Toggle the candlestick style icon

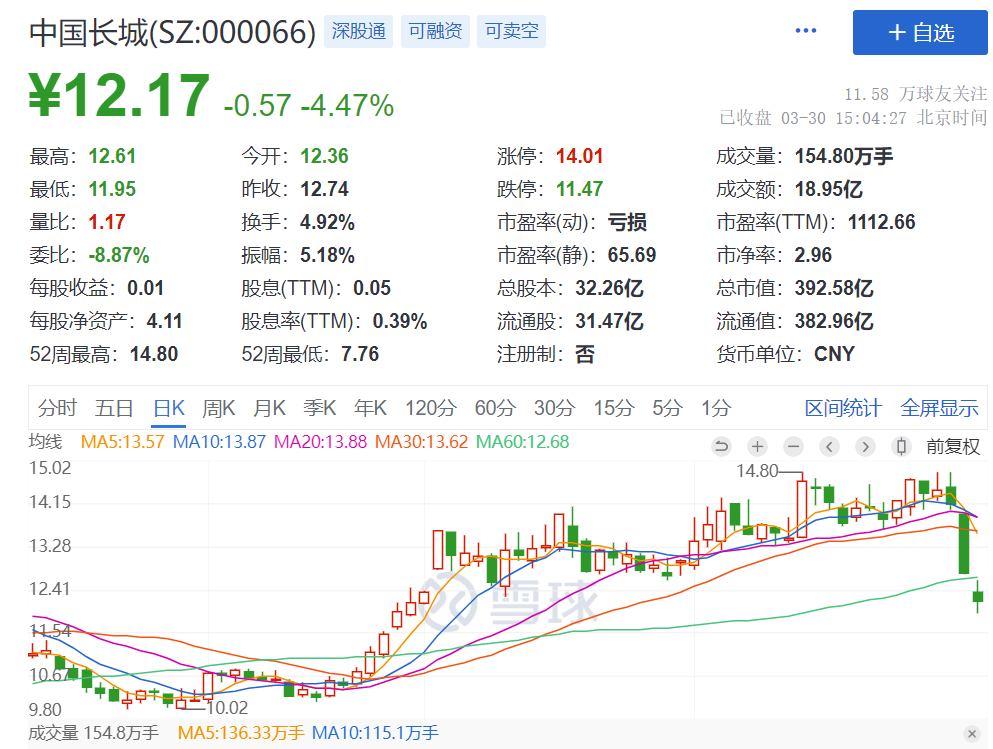[x=901, y=447]
